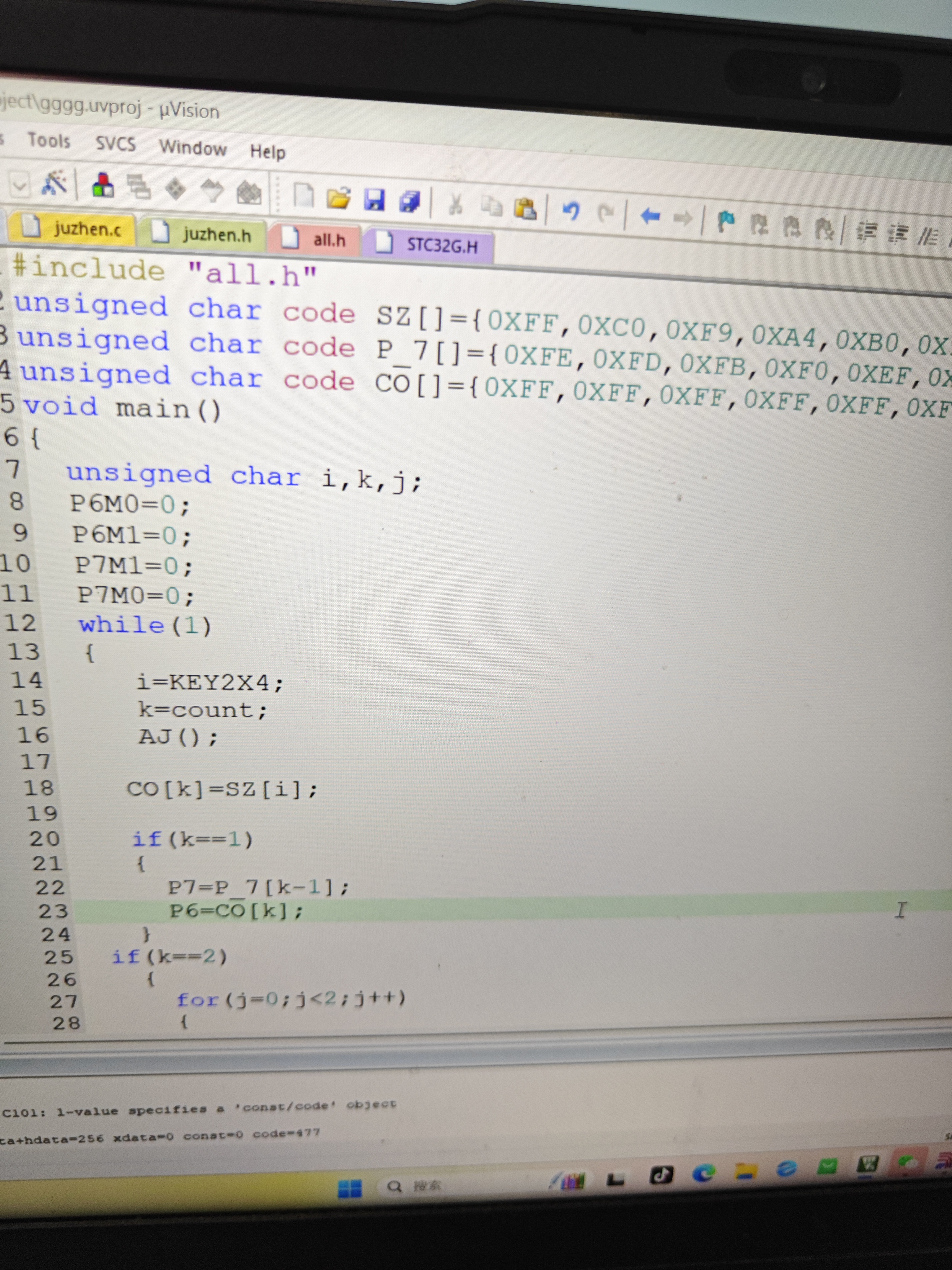The width and height of the screenshot is (952, 1270).
Task: Click the Open file folder icon
Action: coord(339,198)
